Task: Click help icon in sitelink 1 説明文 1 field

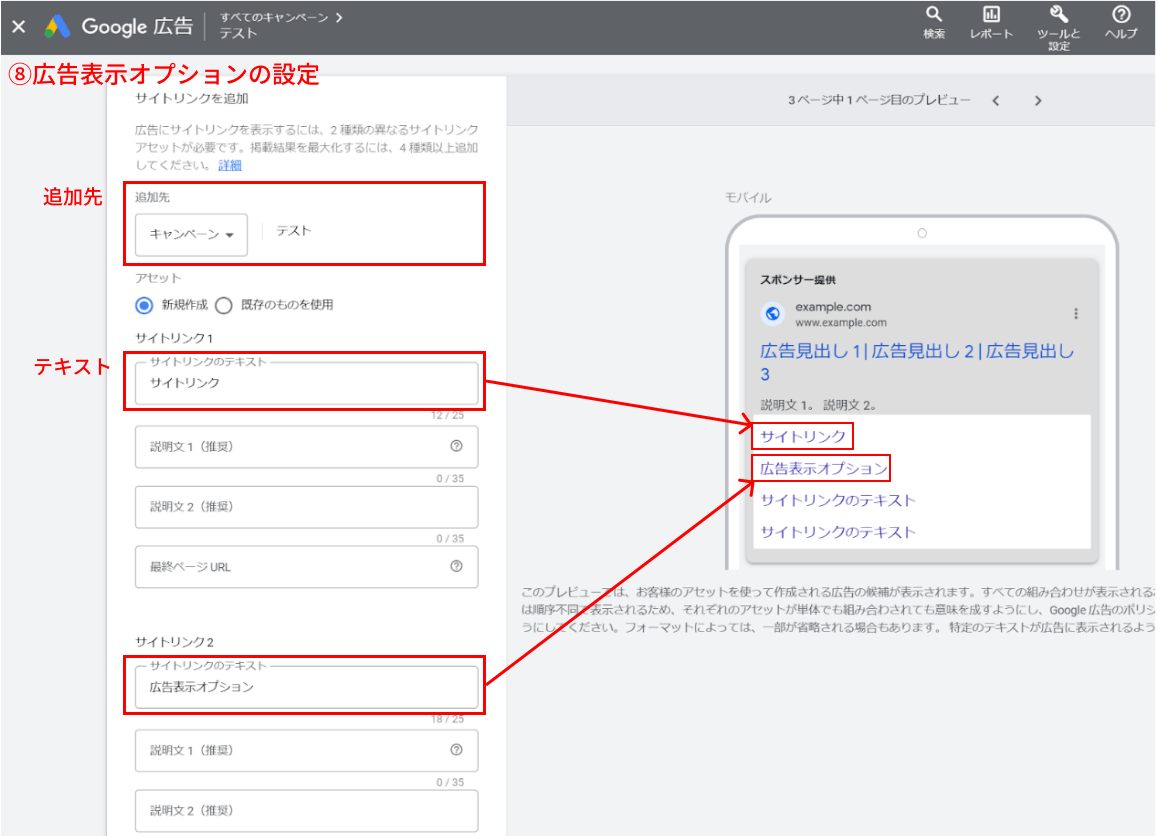Action: [x=456, y=446]
